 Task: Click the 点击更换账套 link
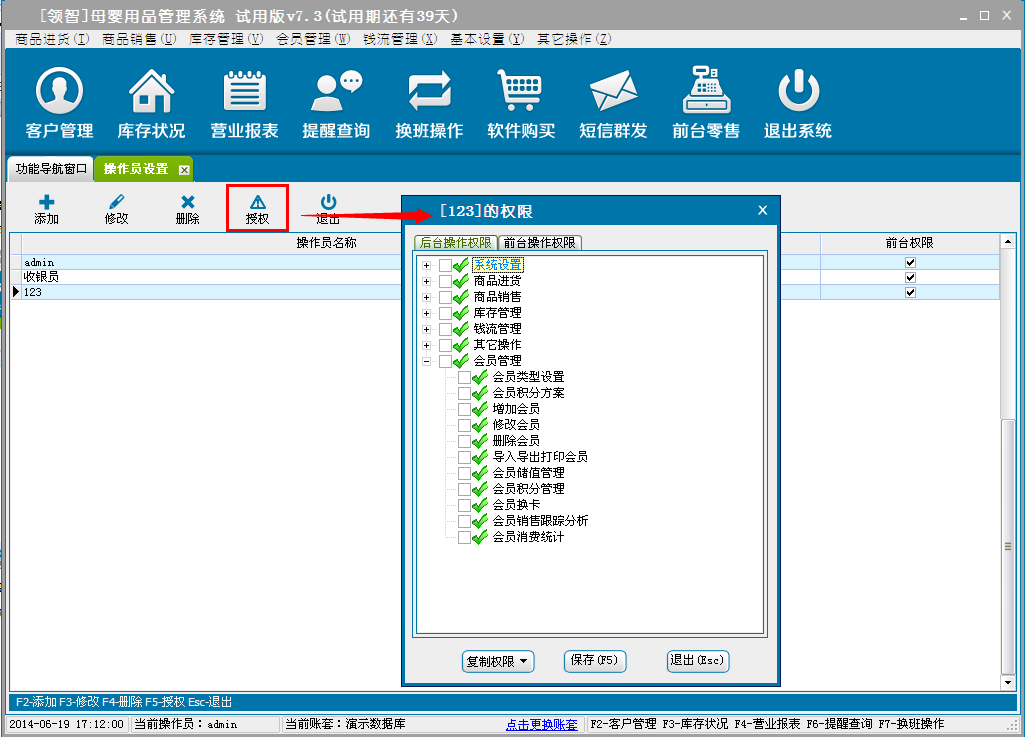click(541, 724)
